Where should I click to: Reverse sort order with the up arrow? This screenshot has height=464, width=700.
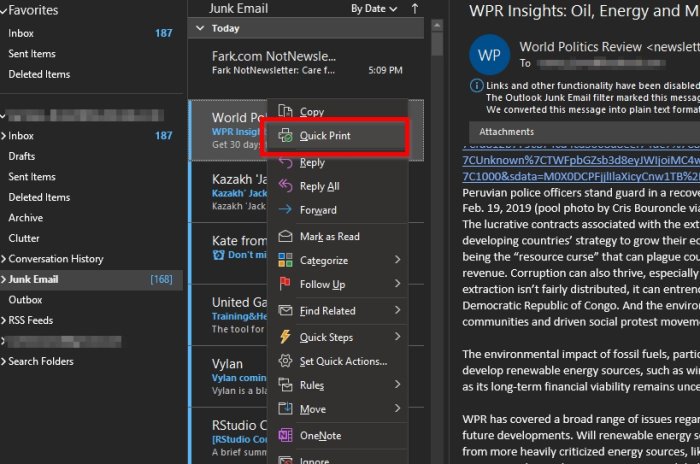415,8
